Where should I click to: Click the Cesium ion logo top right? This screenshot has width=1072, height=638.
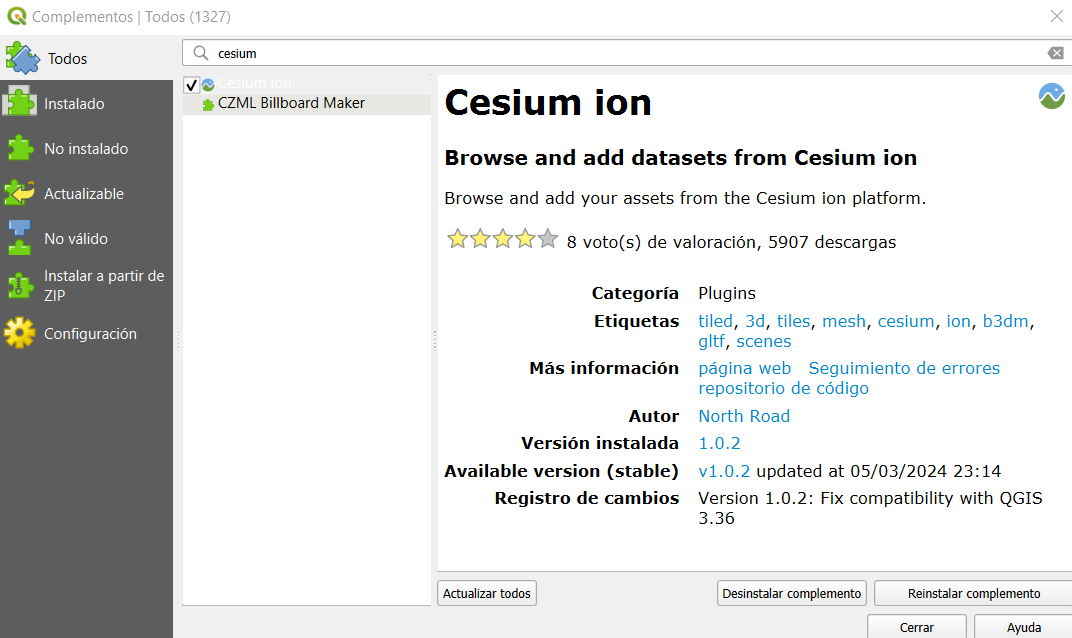1051,96
